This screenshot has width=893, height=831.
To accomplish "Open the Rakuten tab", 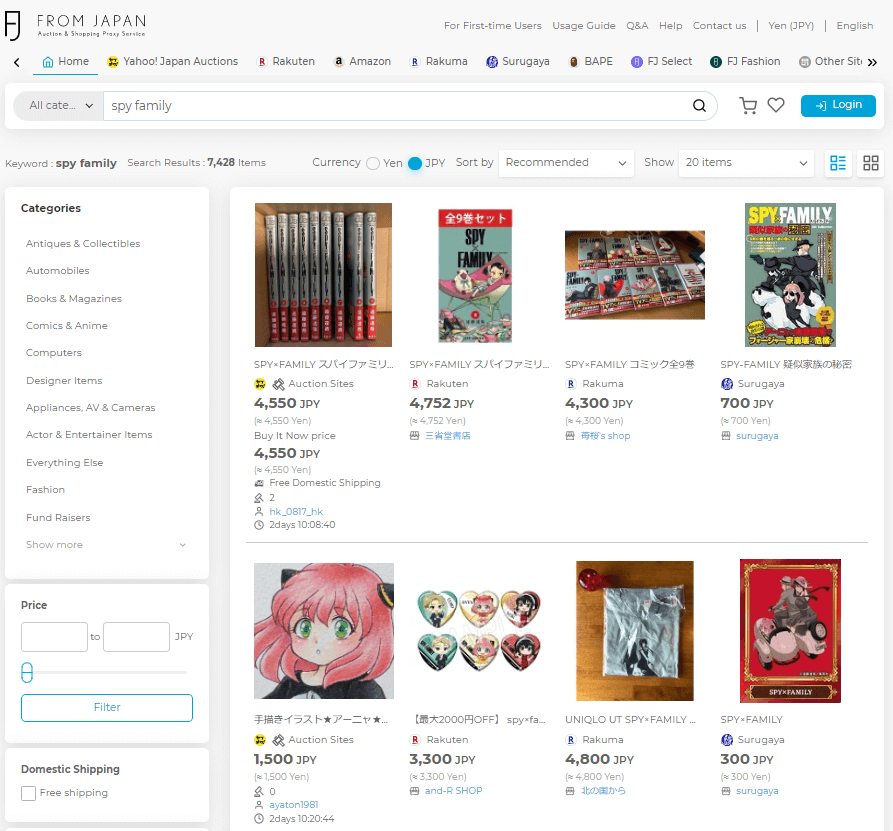I will [286, 62].
